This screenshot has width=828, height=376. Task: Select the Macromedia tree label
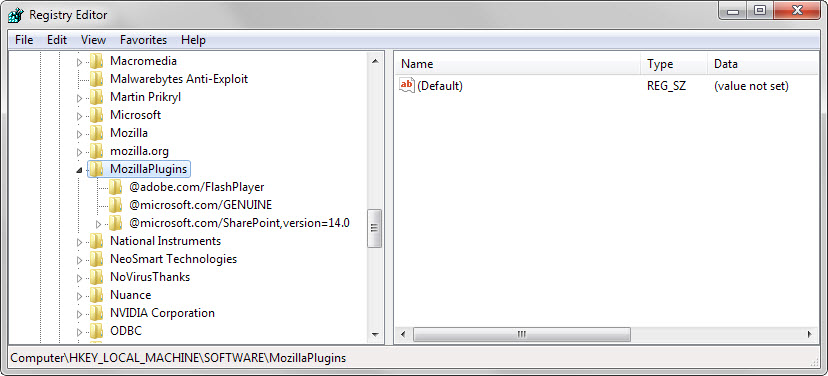click(x=143, y=61)
